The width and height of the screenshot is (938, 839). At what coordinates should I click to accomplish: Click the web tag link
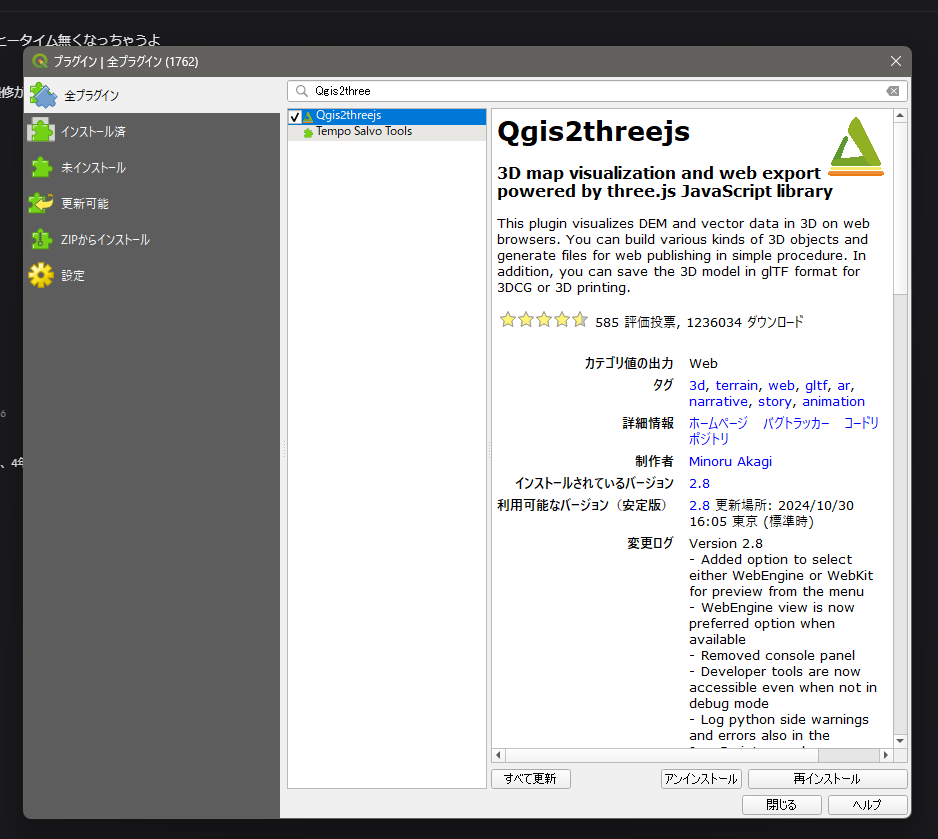(781, 386)
